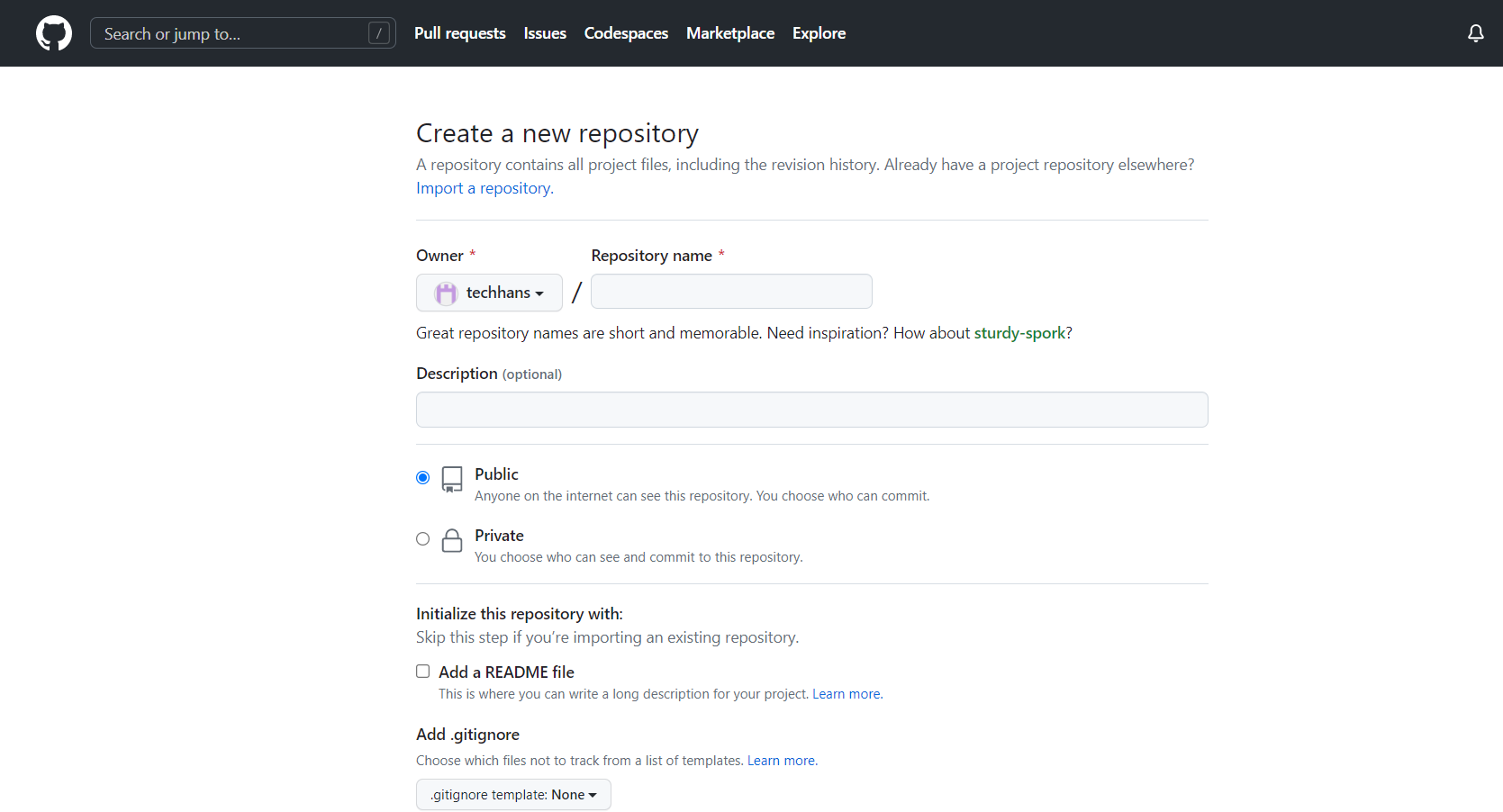Go to Pull requests

pos(459,33)
